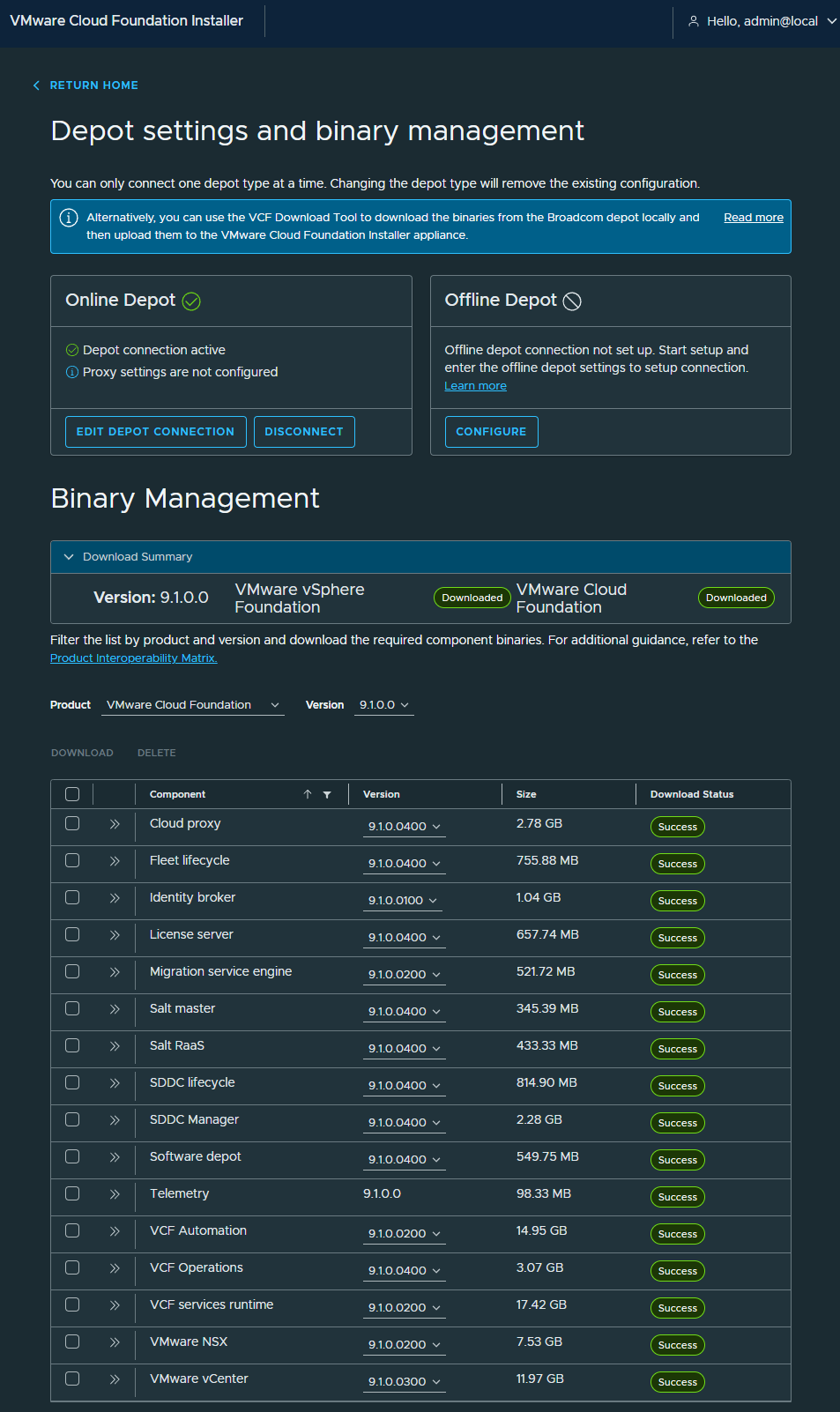Screen dimensions: 840x1412
Task: Expand details of Salt master row
Action: pos(115,1009)
